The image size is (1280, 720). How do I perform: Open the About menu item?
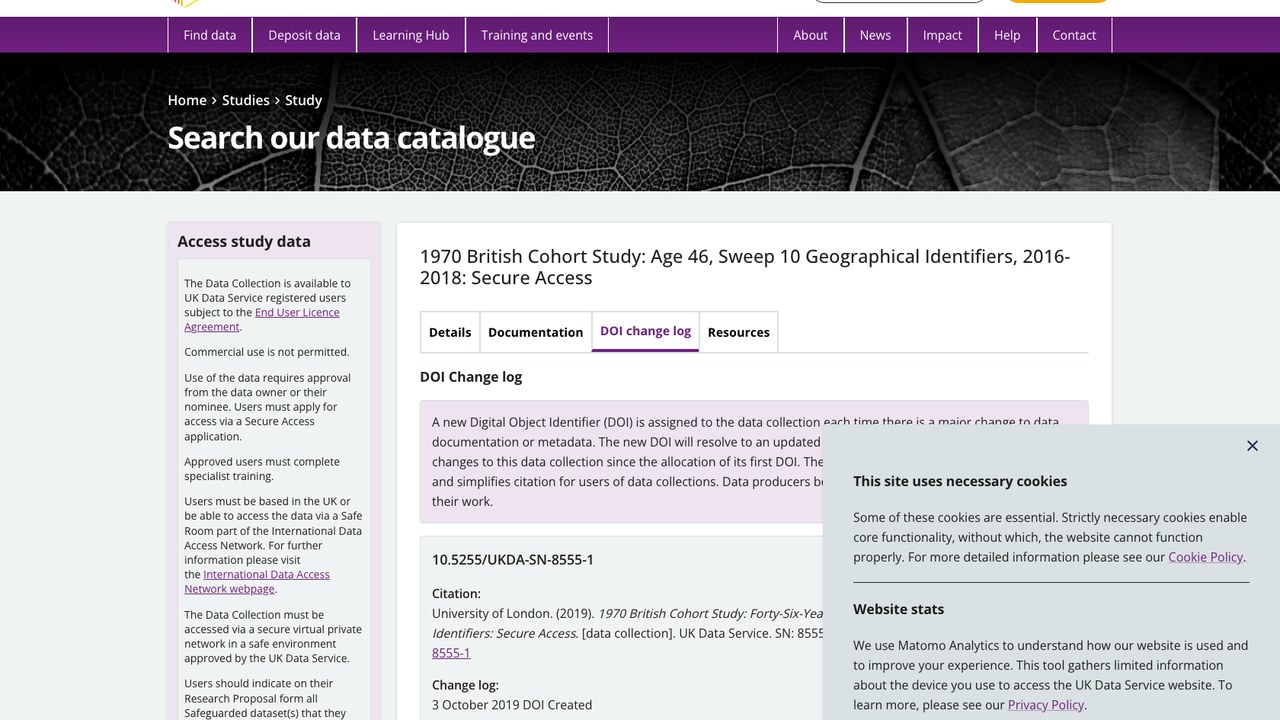click(x=810, y=35)
